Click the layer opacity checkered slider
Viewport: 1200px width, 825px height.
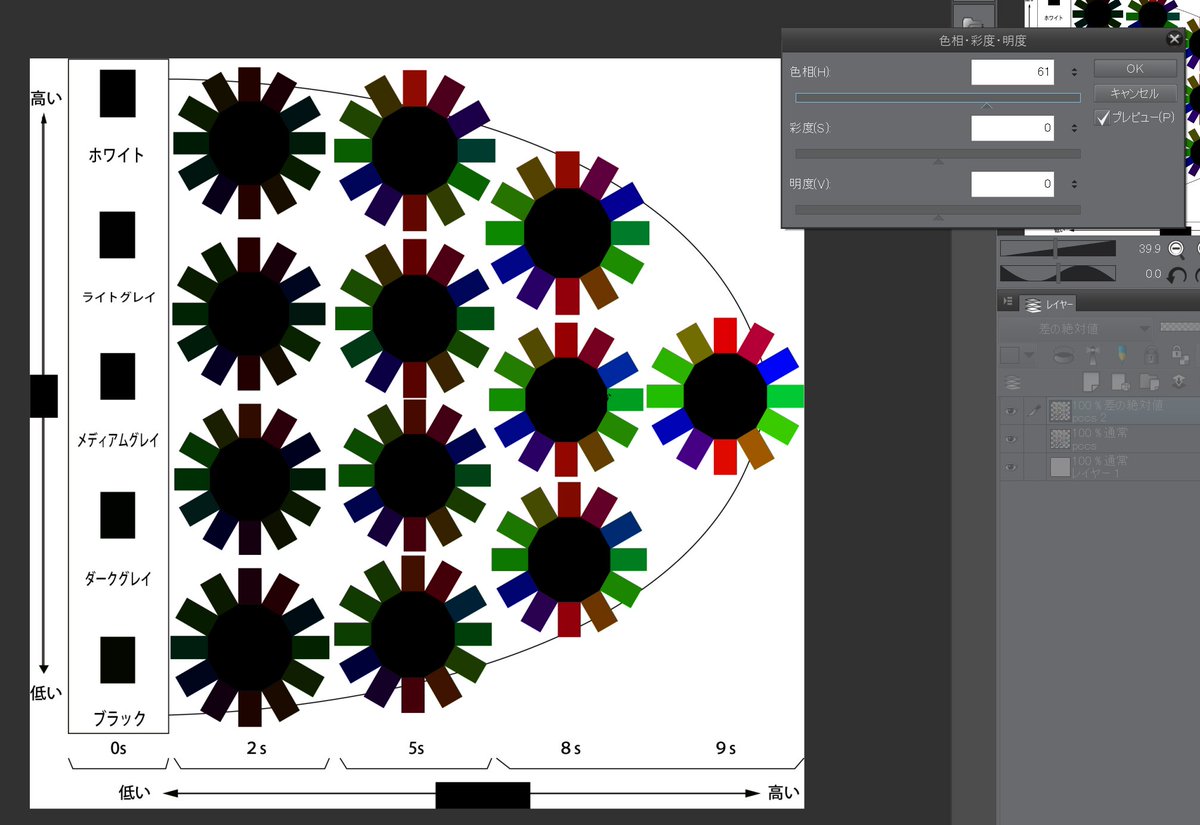1180,327
